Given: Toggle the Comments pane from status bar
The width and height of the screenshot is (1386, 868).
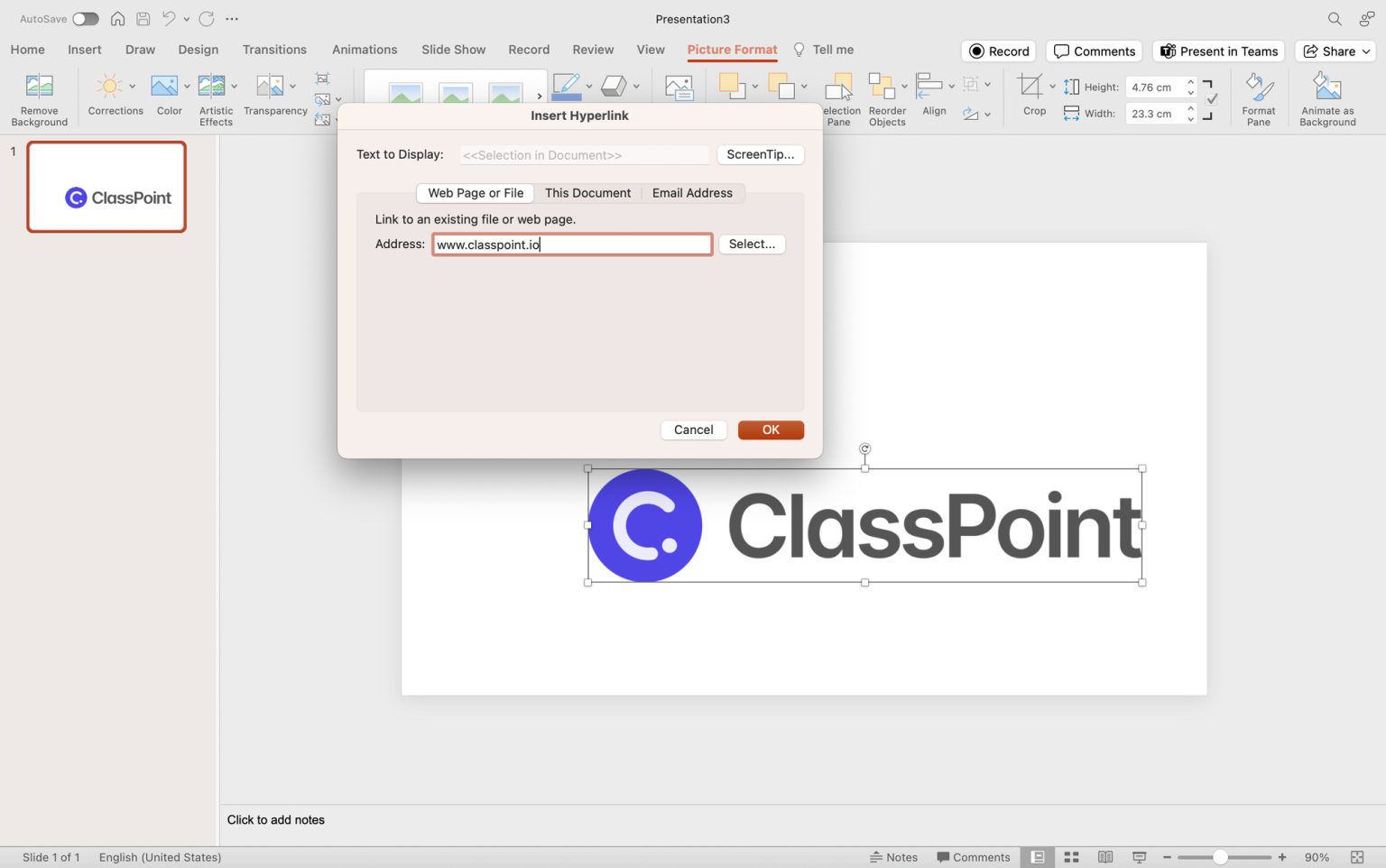Looking at the screenshot, I should [x=974, y=857].
